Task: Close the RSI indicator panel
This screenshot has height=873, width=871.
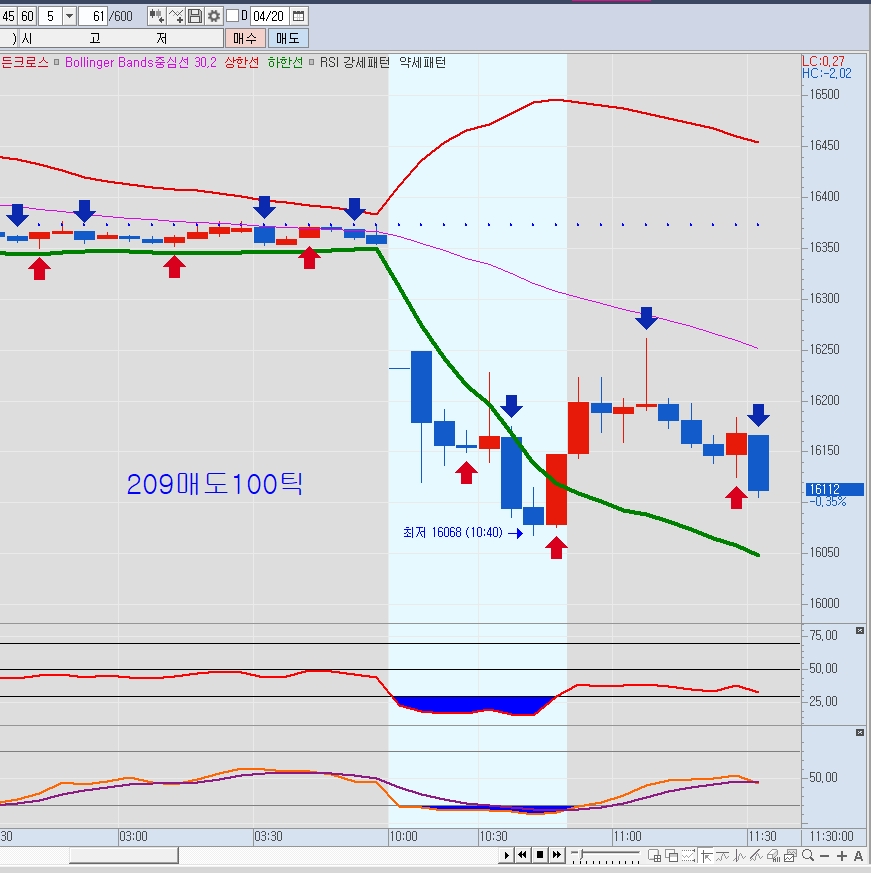Action: click(860, 630)
